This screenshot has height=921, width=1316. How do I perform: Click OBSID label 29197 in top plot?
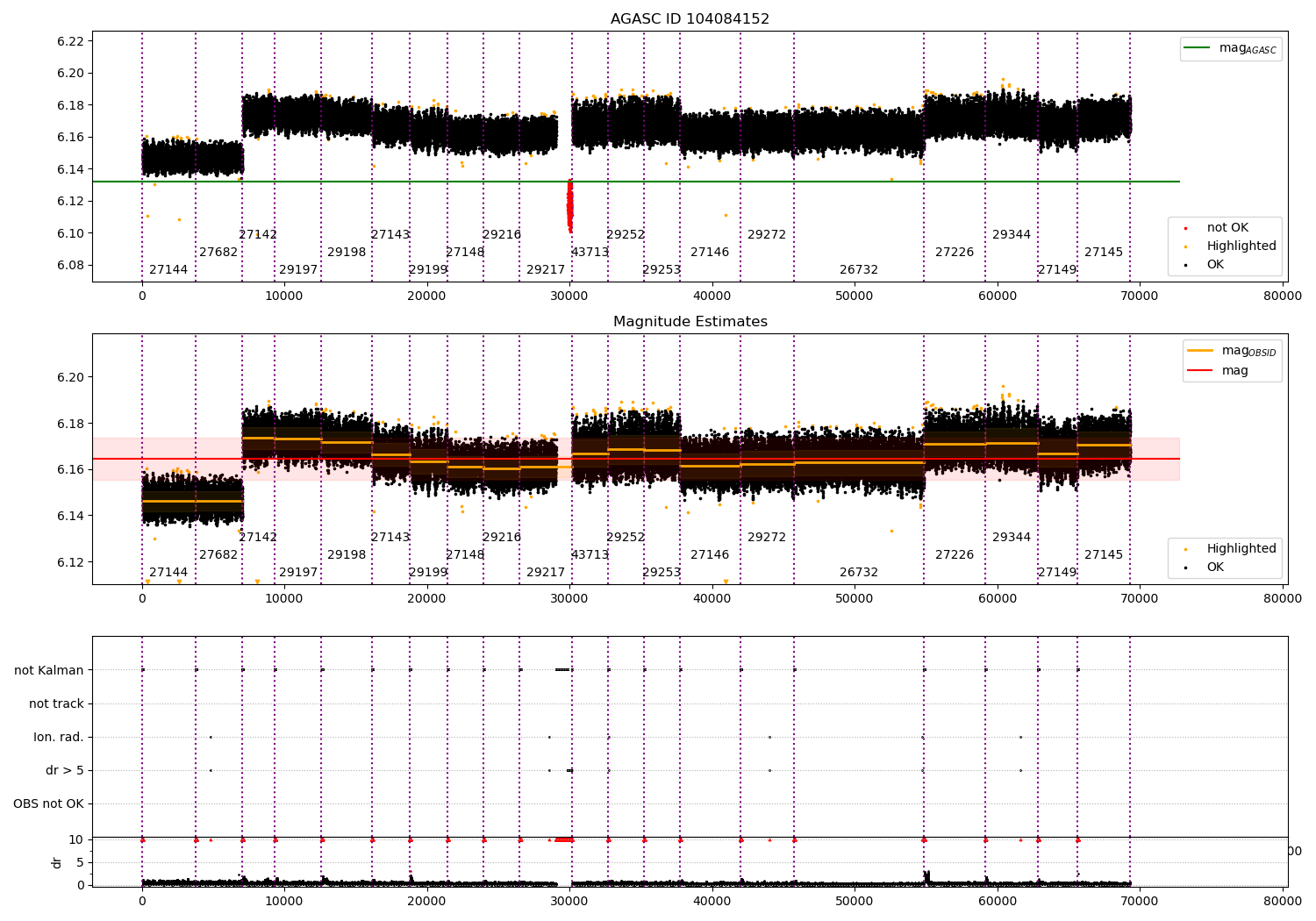pos(298,269)
